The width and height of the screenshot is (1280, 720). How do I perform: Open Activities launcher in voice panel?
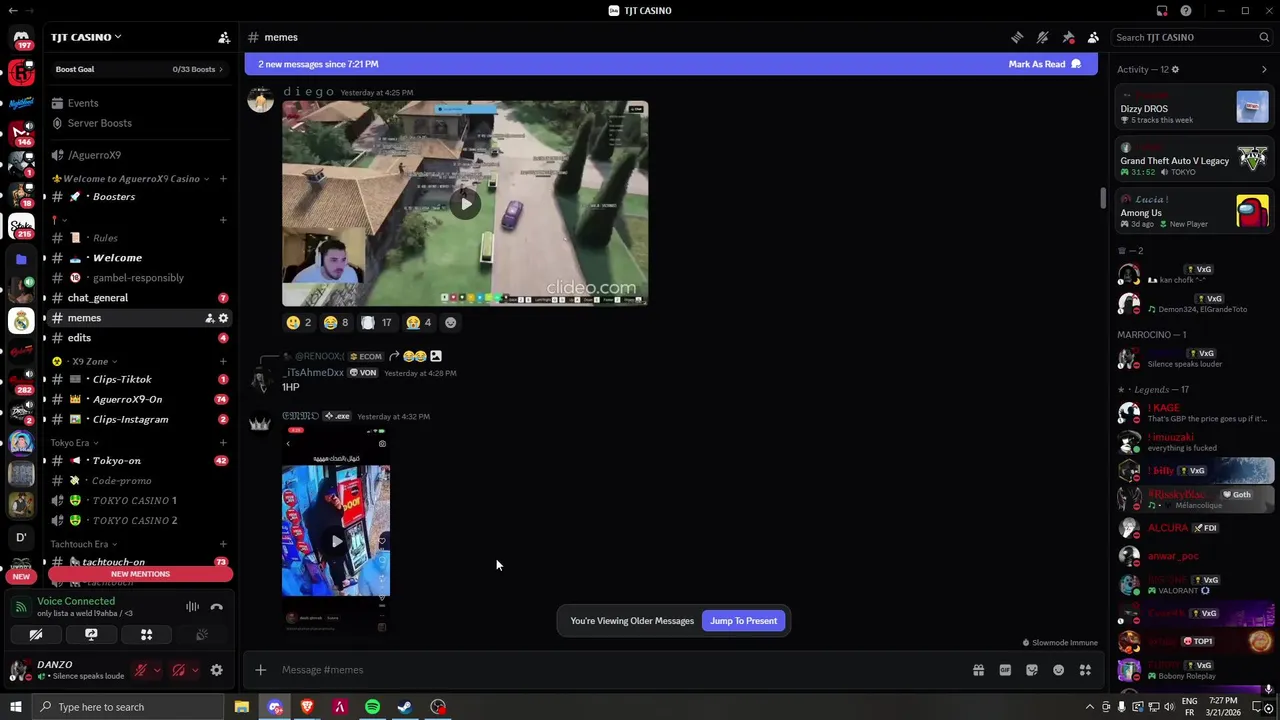point(146,635)
